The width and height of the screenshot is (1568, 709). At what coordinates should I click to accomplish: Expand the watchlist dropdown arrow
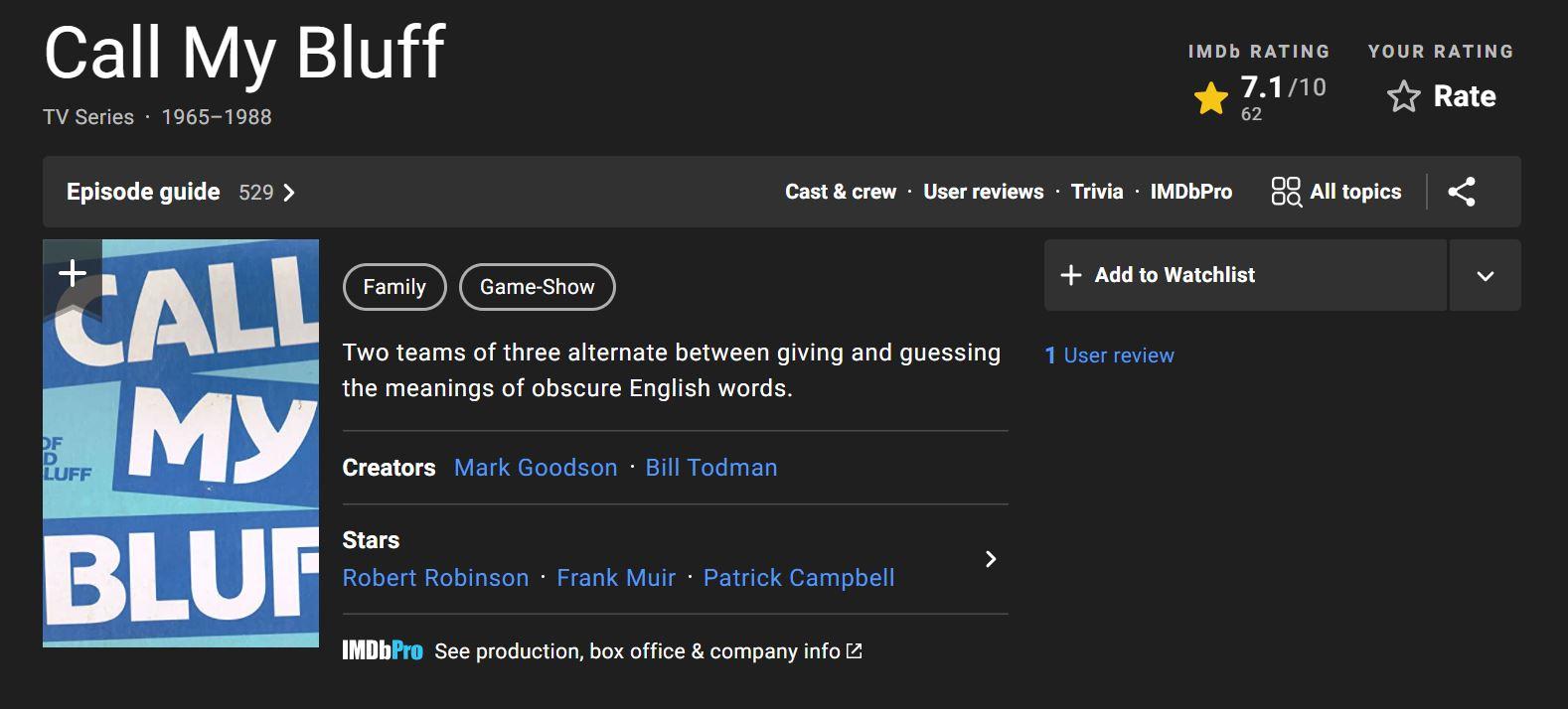1485,276
